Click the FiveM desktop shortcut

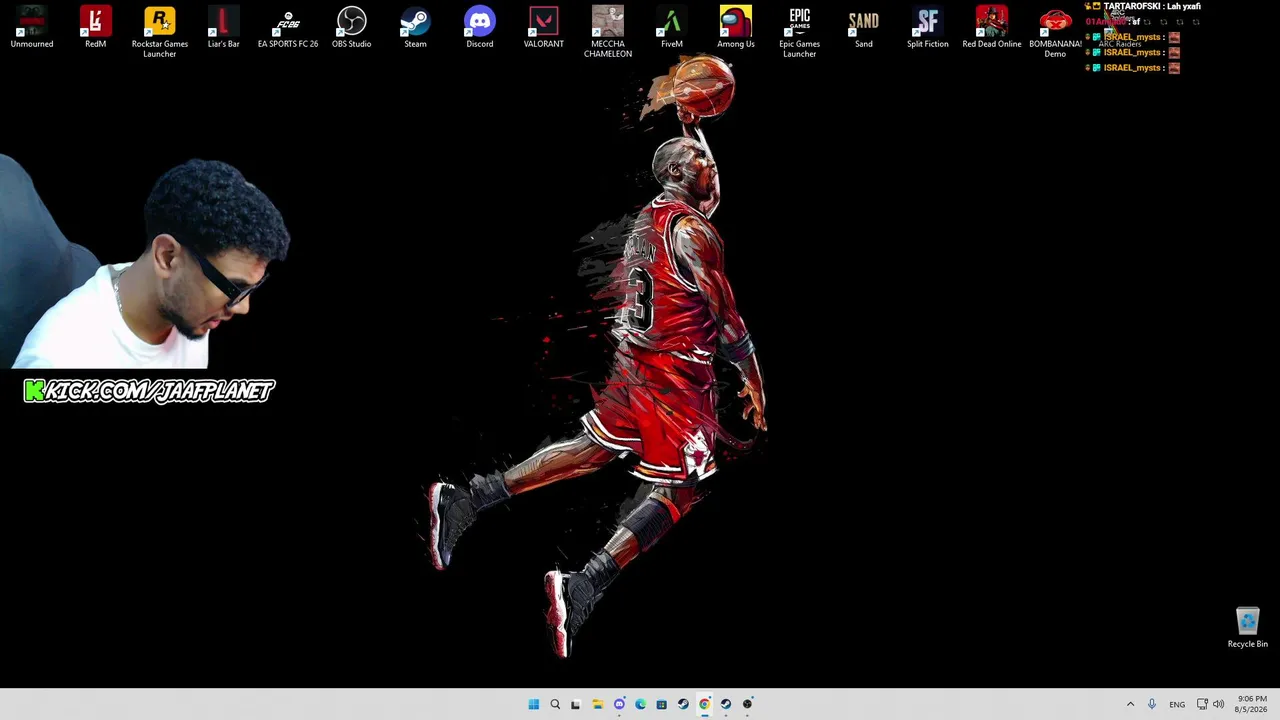[x=672, y=28]
